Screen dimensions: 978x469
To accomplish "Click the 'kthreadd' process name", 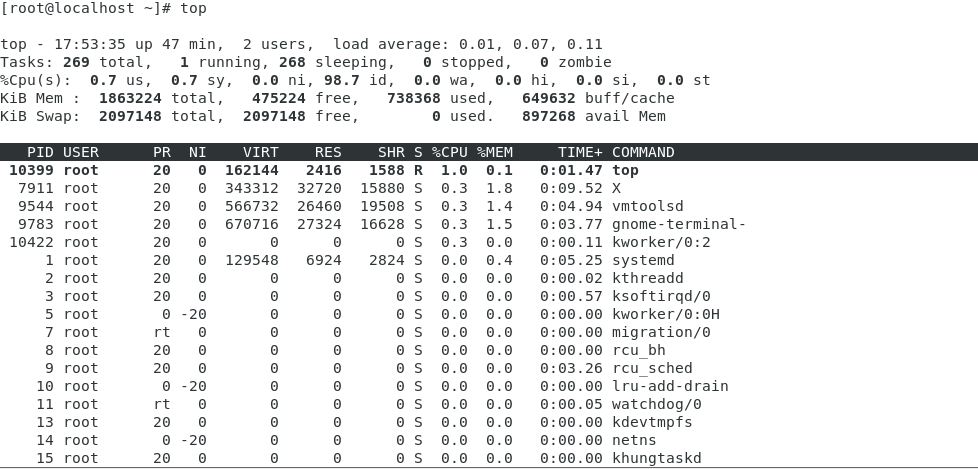I will [648, 279].
